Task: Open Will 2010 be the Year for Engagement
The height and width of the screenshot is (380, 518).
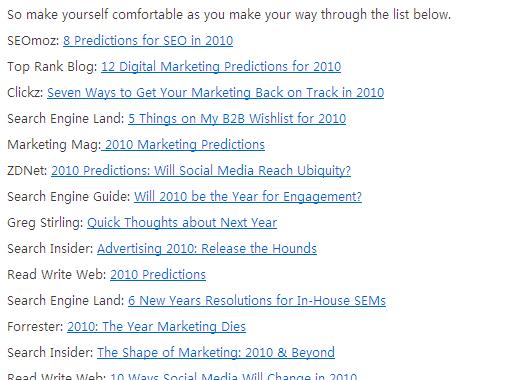Action: pos(248,197)
